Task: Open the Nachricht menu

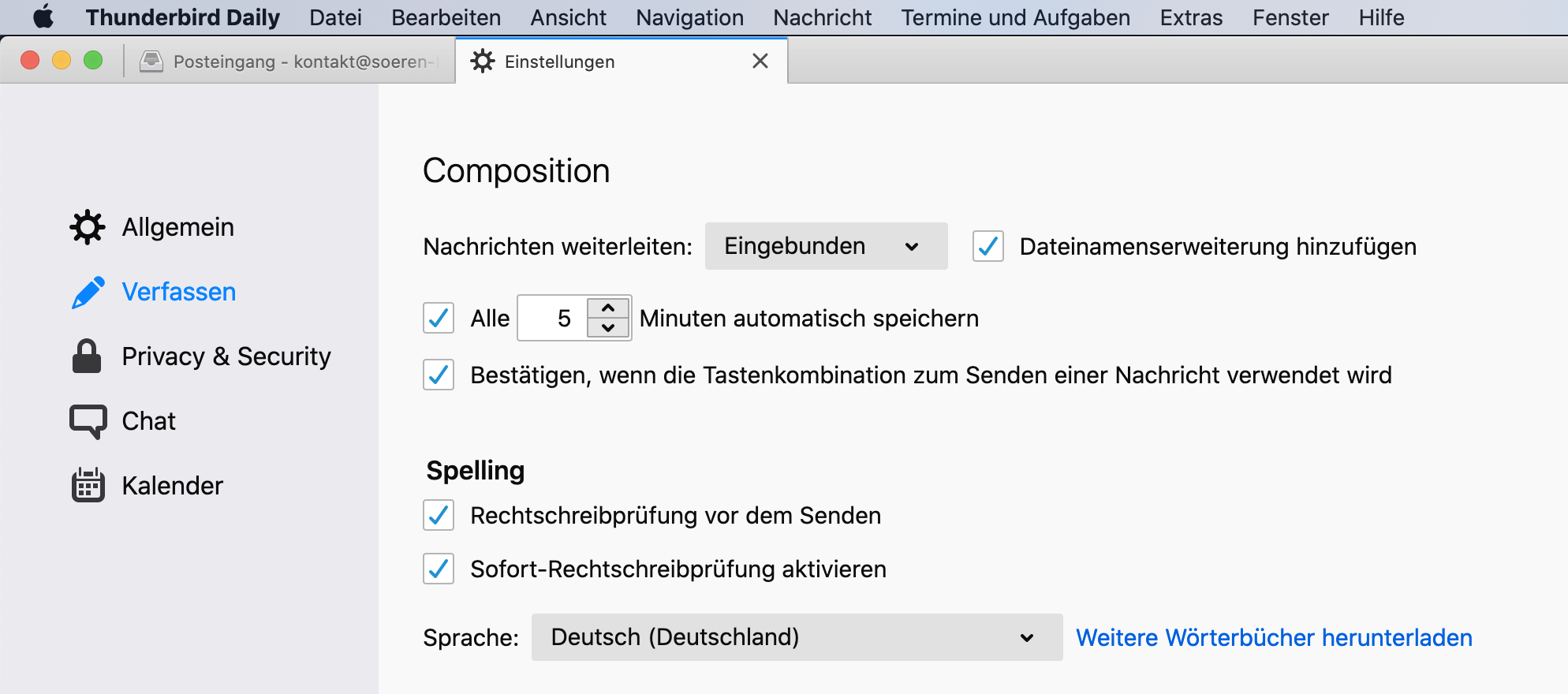Action: click(x=822, y=17)
